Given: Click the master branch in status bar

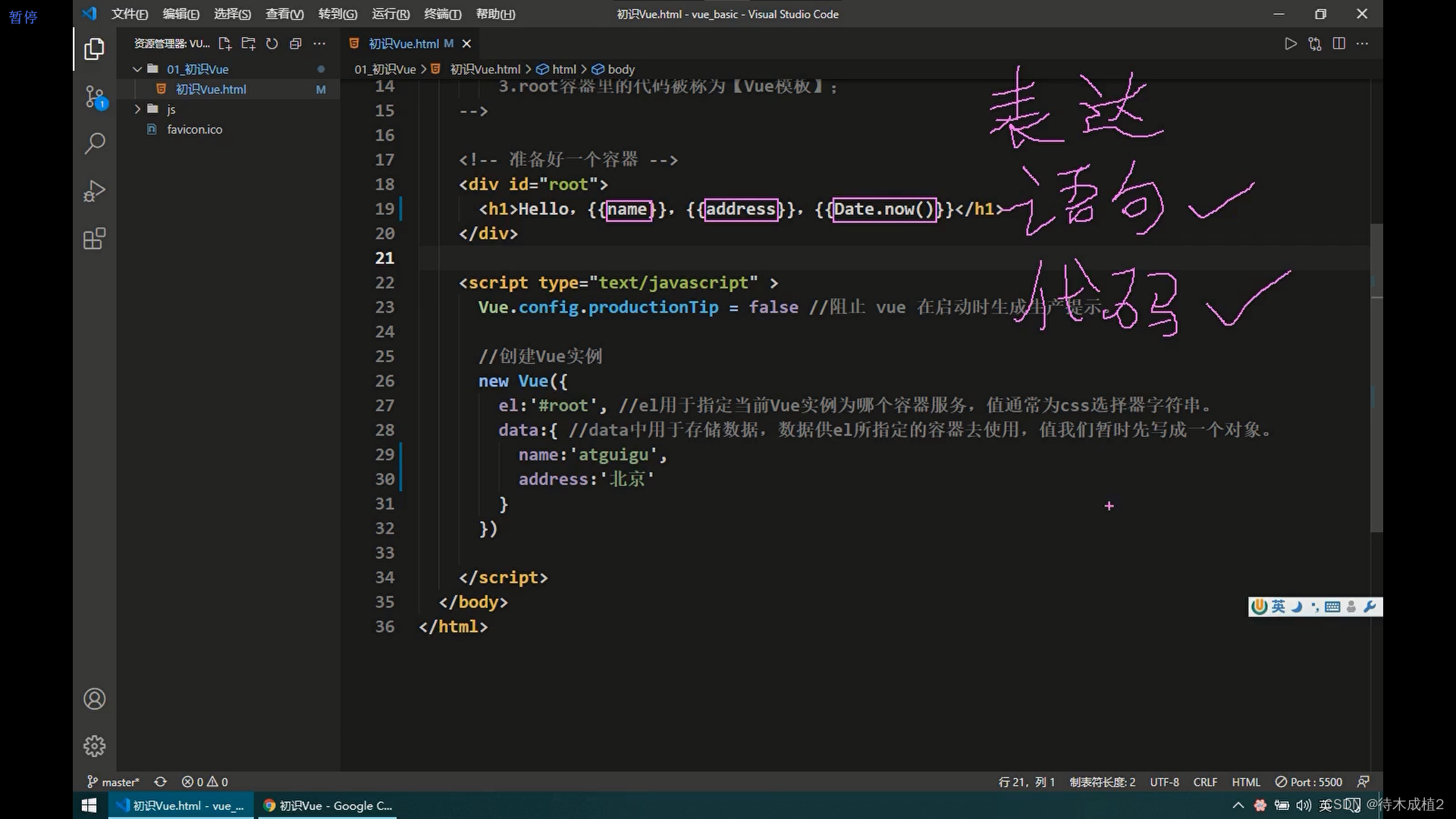Looking at the screenshot, I should point(113,782).
